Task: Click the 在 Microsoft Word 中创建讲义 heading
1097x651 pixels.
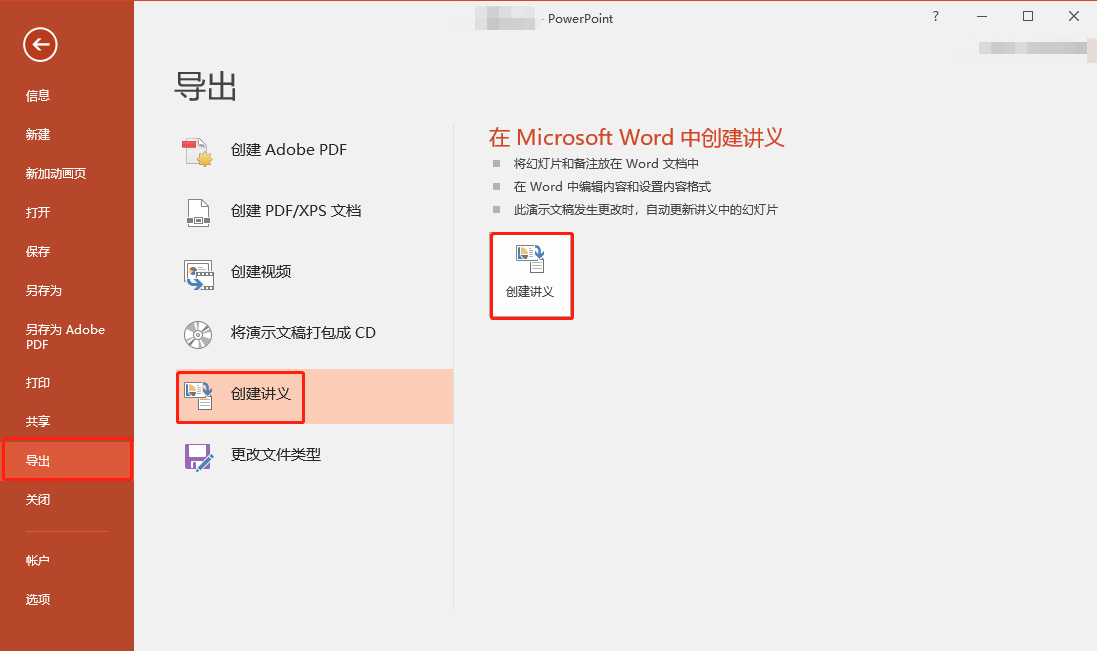Action: click(637, 137)
